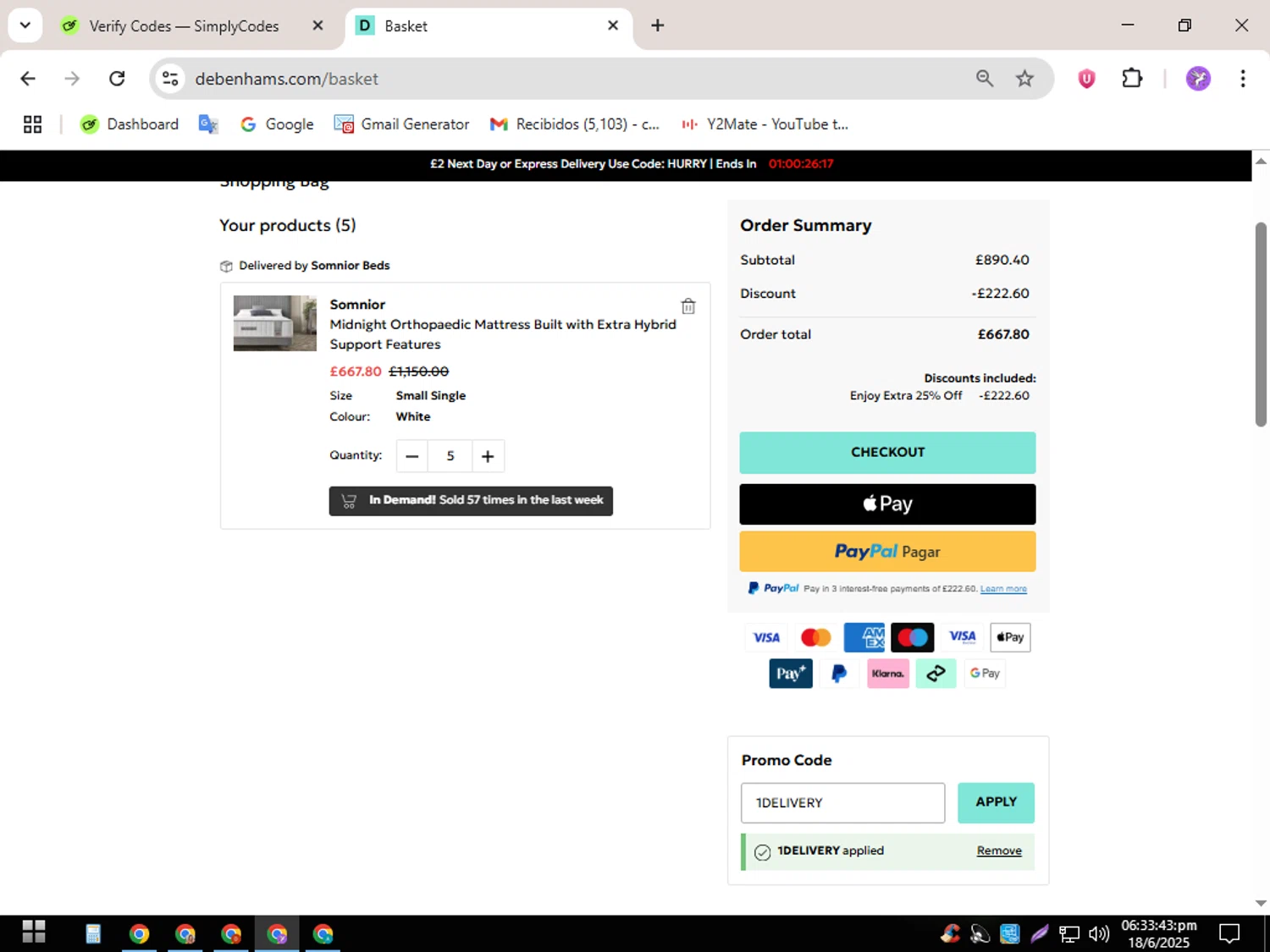This screenshot has height=952, width=1270.
Task: Click the Clearpay arrows payment icon
Action: tap(936, 674)
